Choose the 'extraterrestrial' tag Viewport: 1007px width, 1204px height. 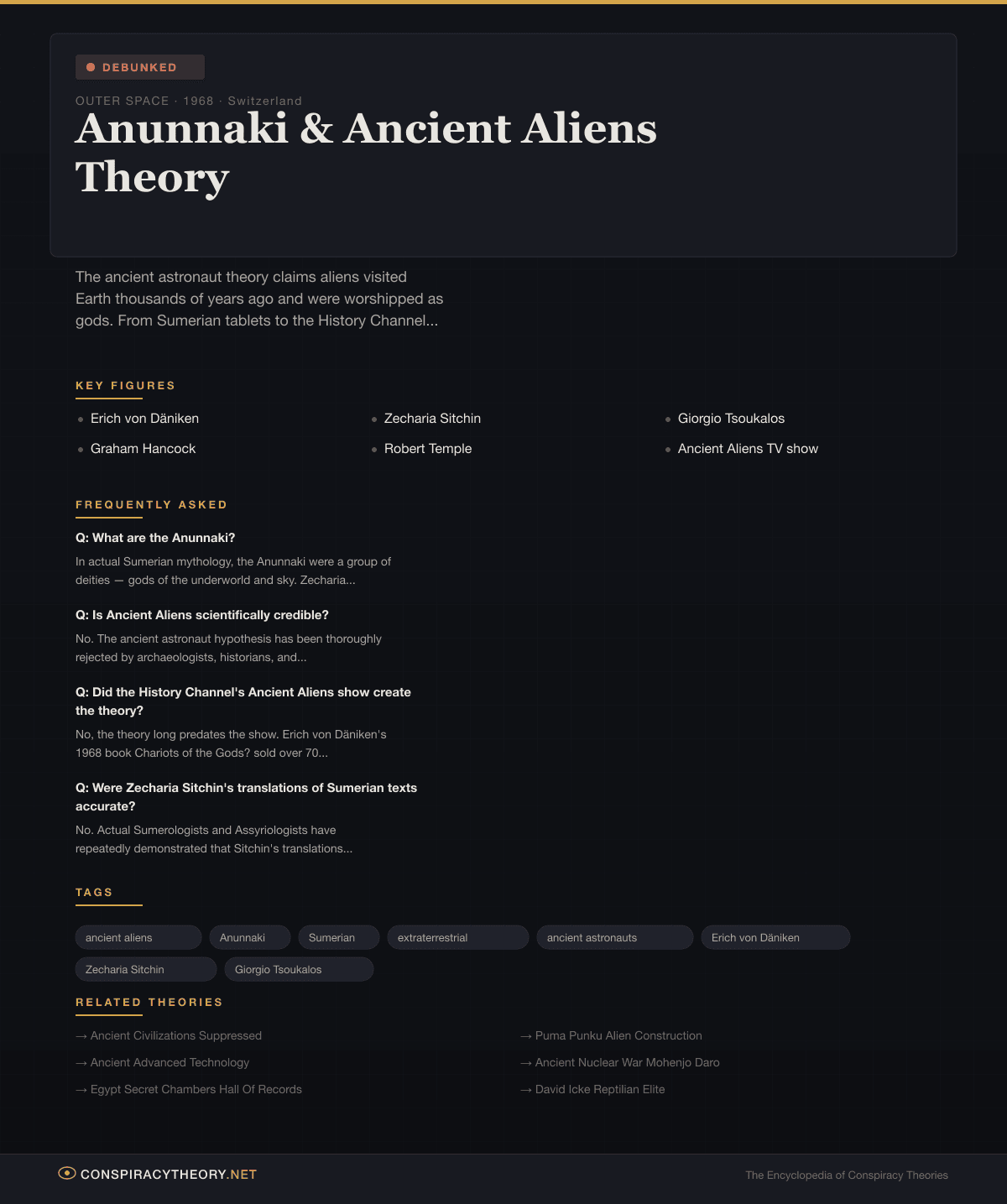pyautogui.click(x=457, y=937)
